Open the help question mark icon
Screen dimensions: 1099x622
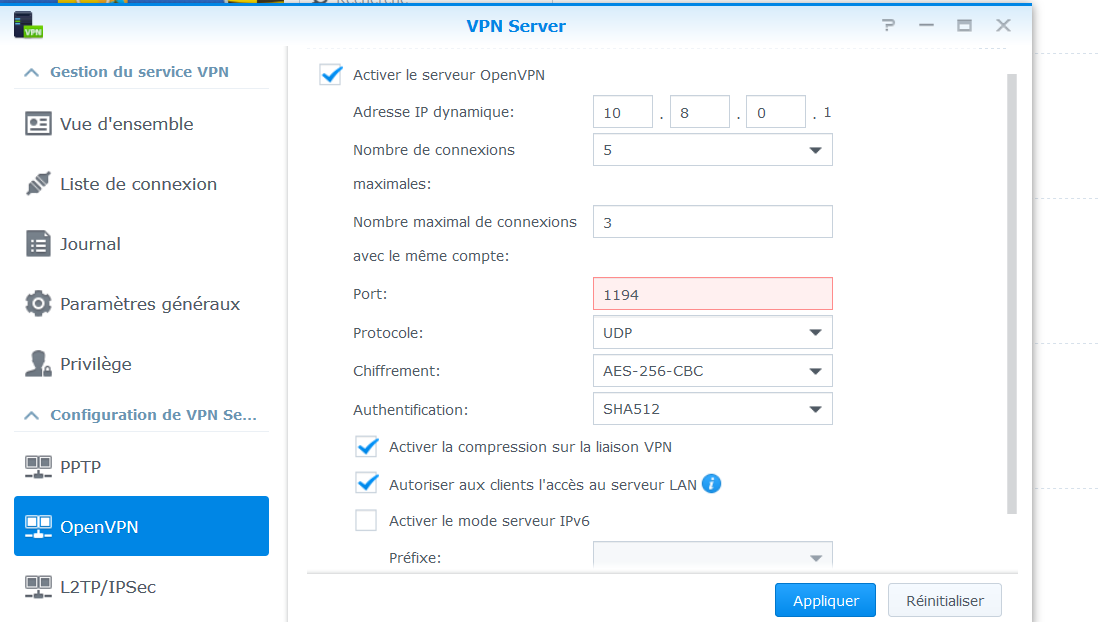[888, 26]
